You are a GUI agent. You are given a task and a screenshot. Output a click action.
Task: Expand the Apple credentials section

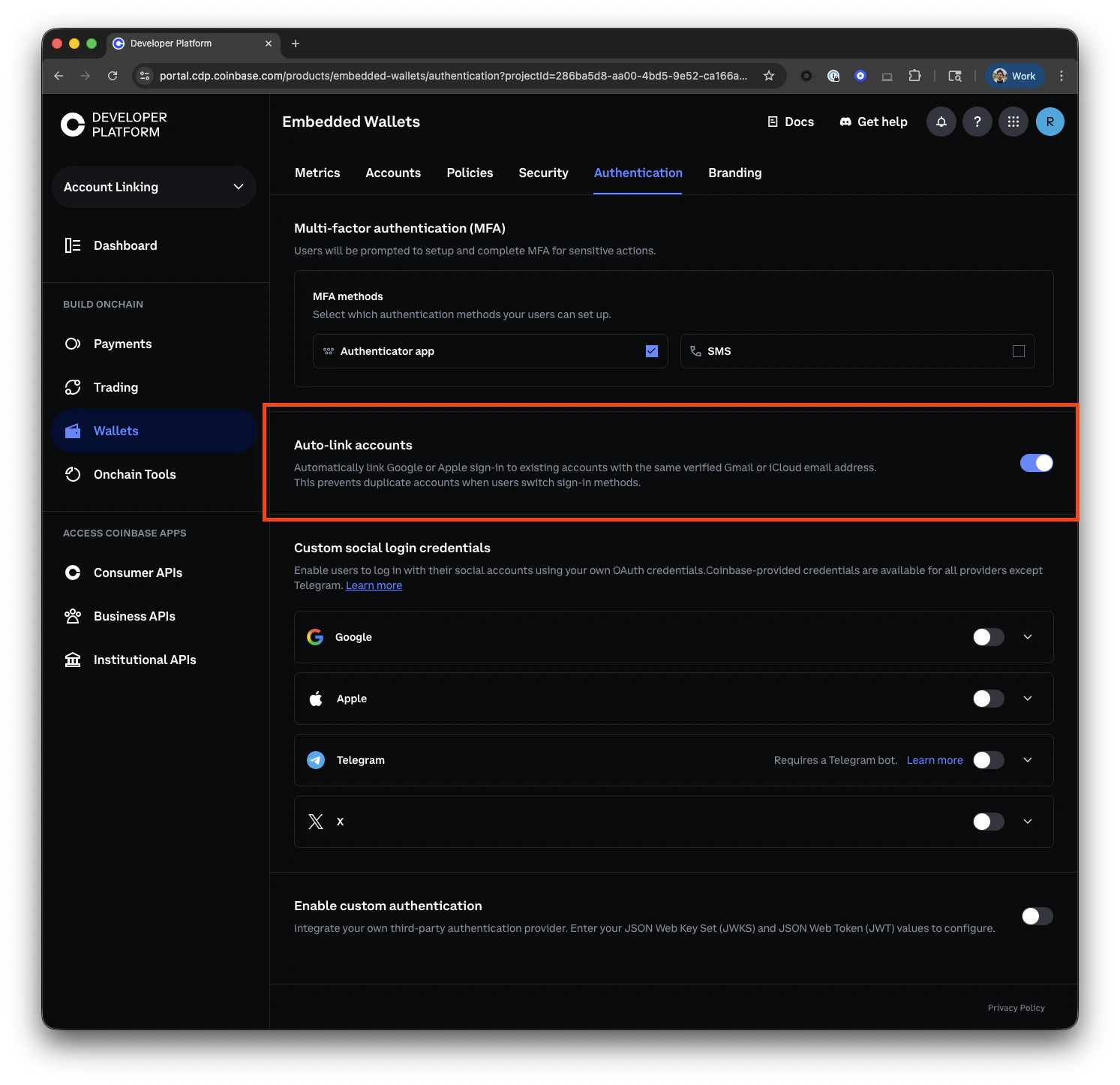click(x=1027, y=698)
